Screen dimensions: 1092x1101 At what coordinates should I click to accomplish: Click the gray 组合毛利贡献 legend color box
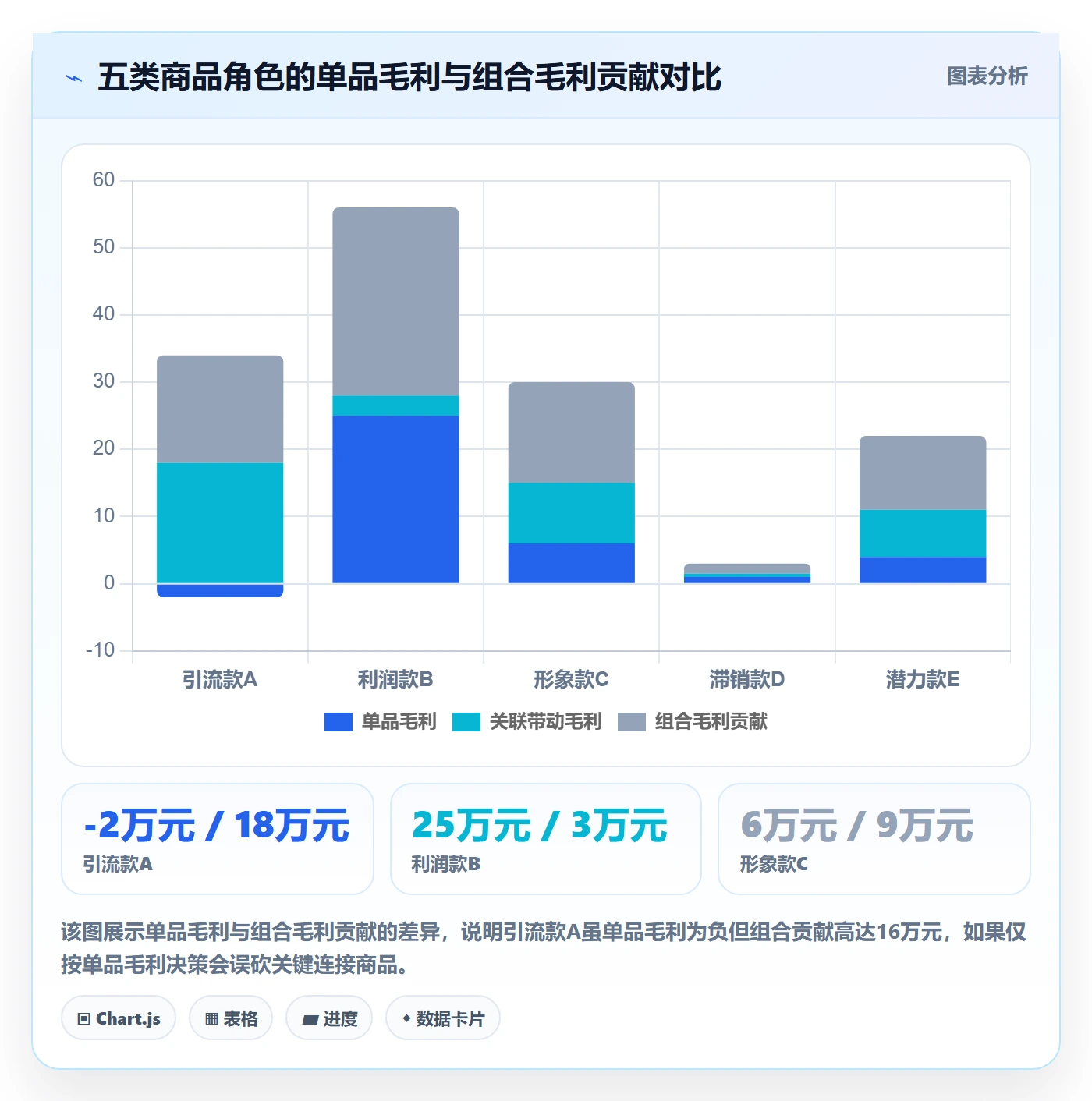pyautogui.click(x=632, y=722)
